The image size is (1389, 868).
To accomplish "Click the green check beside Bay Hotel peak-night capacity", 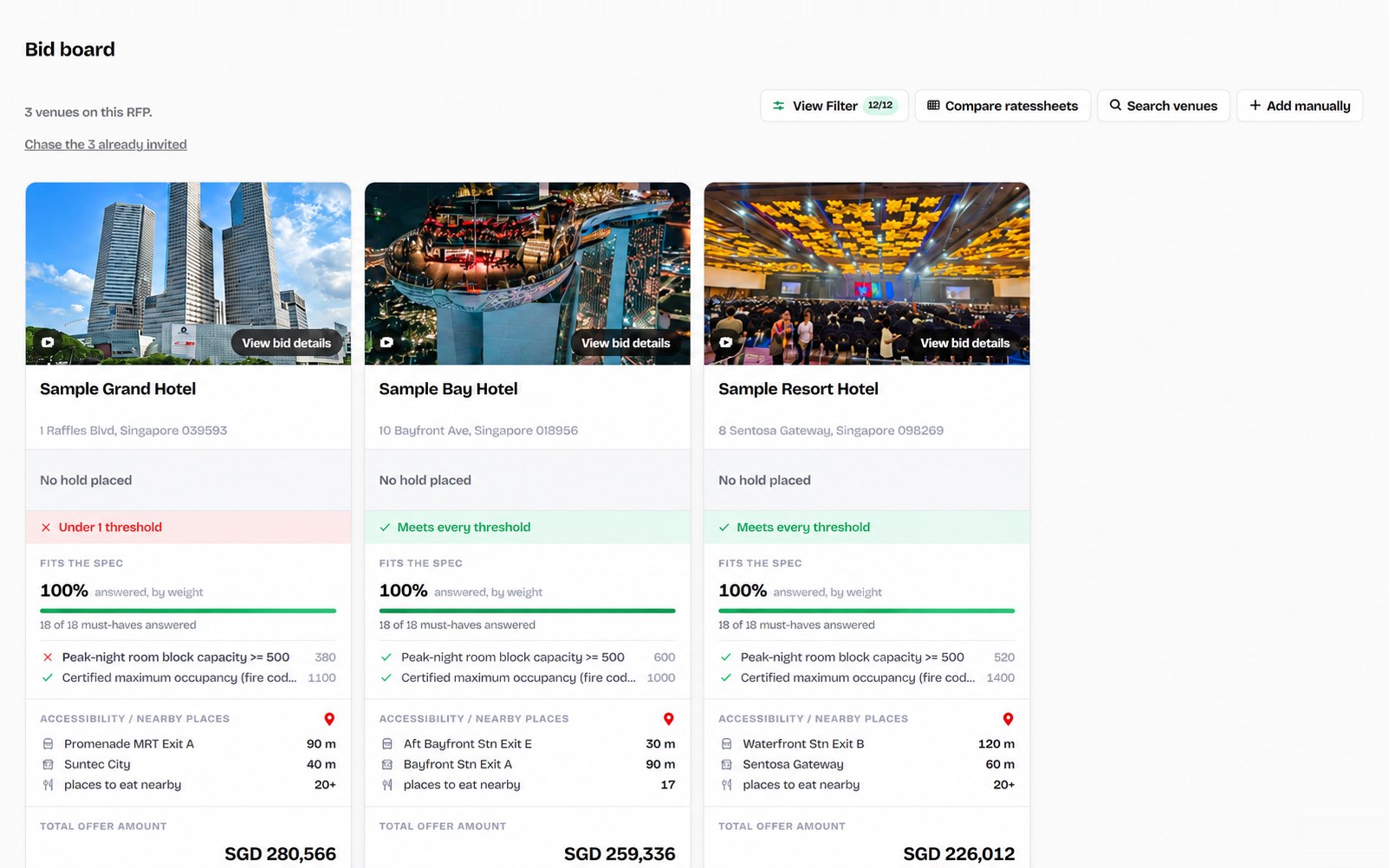I will point(386,657).
